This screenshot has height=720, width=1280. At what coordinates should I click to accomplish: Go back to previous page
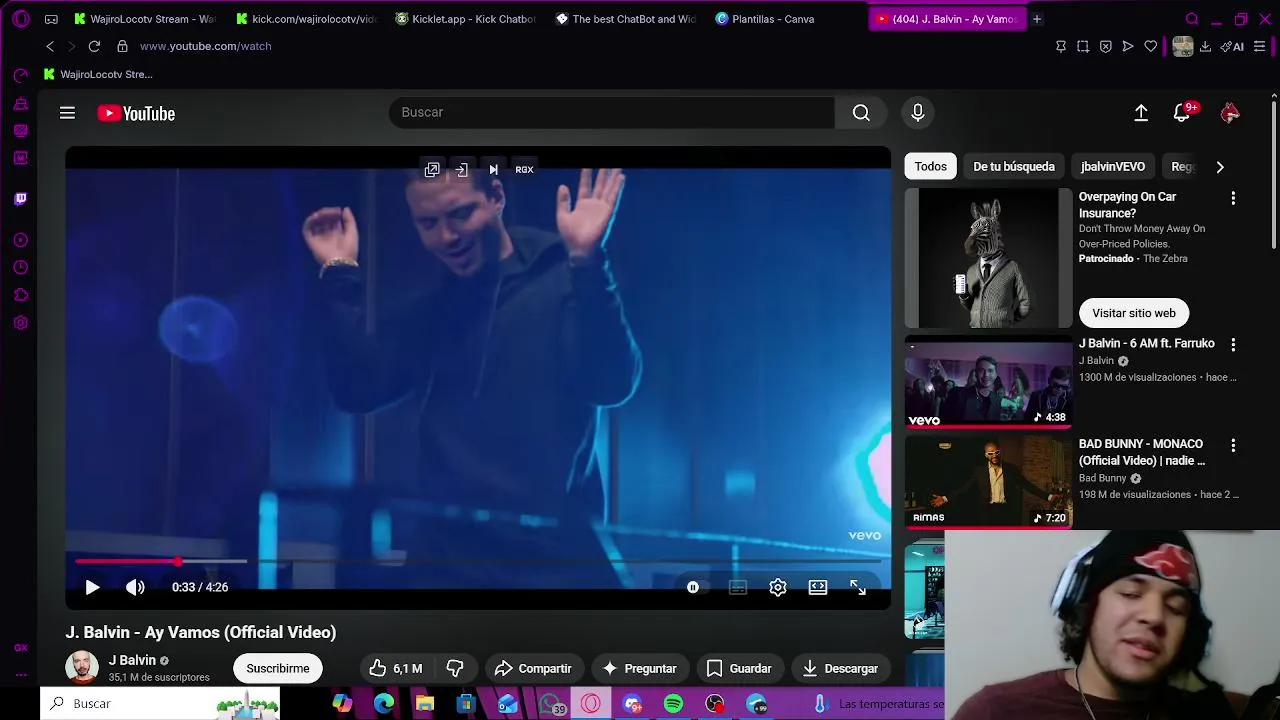point(50,46)
